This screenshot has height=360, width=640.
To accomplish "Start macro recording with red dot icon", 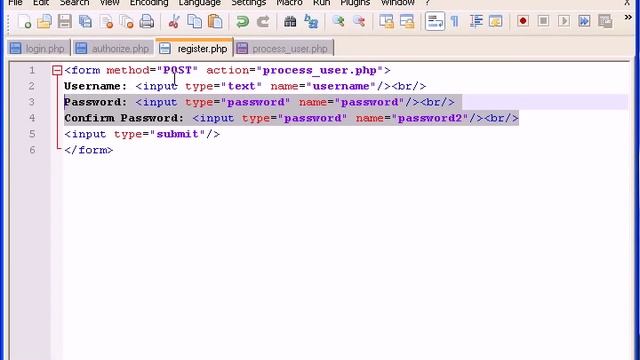I will pyautogui.click(x=523, y=21).
